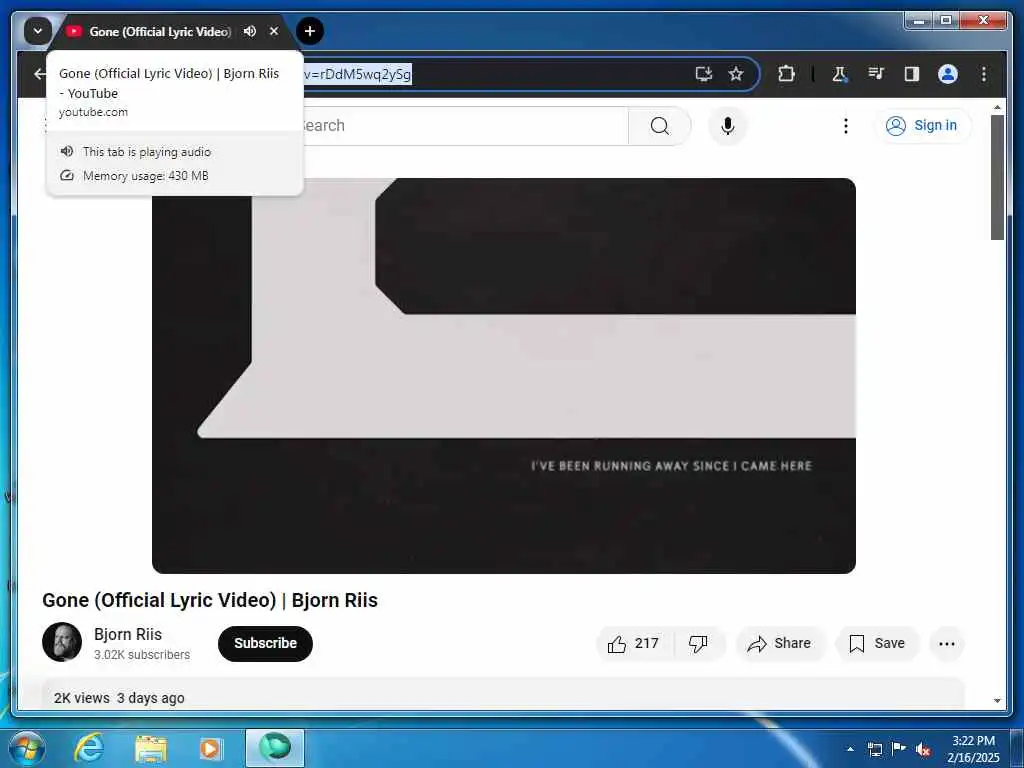Click the YouTube search magnifier button

(660, 125)
